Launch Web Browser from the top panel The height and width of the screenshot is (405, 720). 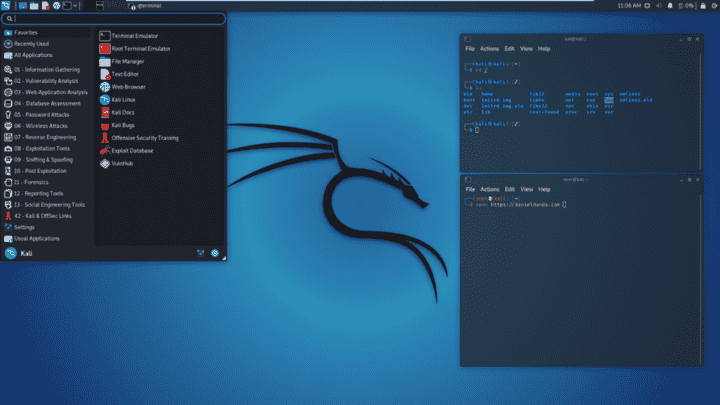point(56,6)
